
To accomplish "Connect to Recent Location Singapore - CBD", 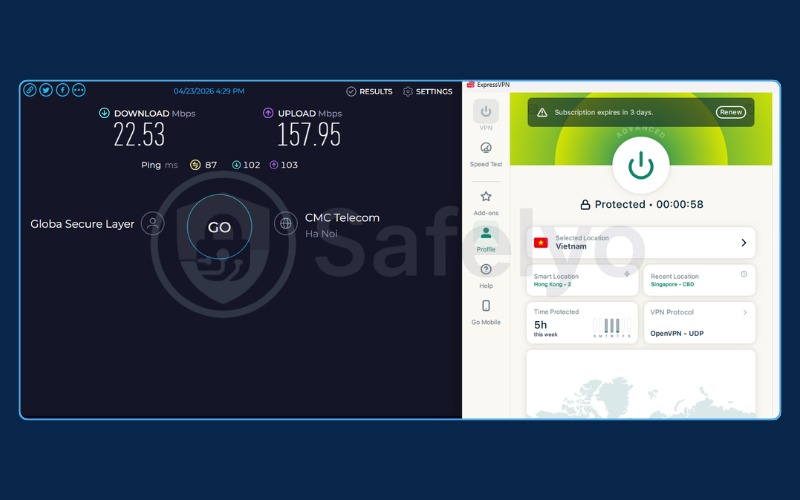I will (699, 280).
